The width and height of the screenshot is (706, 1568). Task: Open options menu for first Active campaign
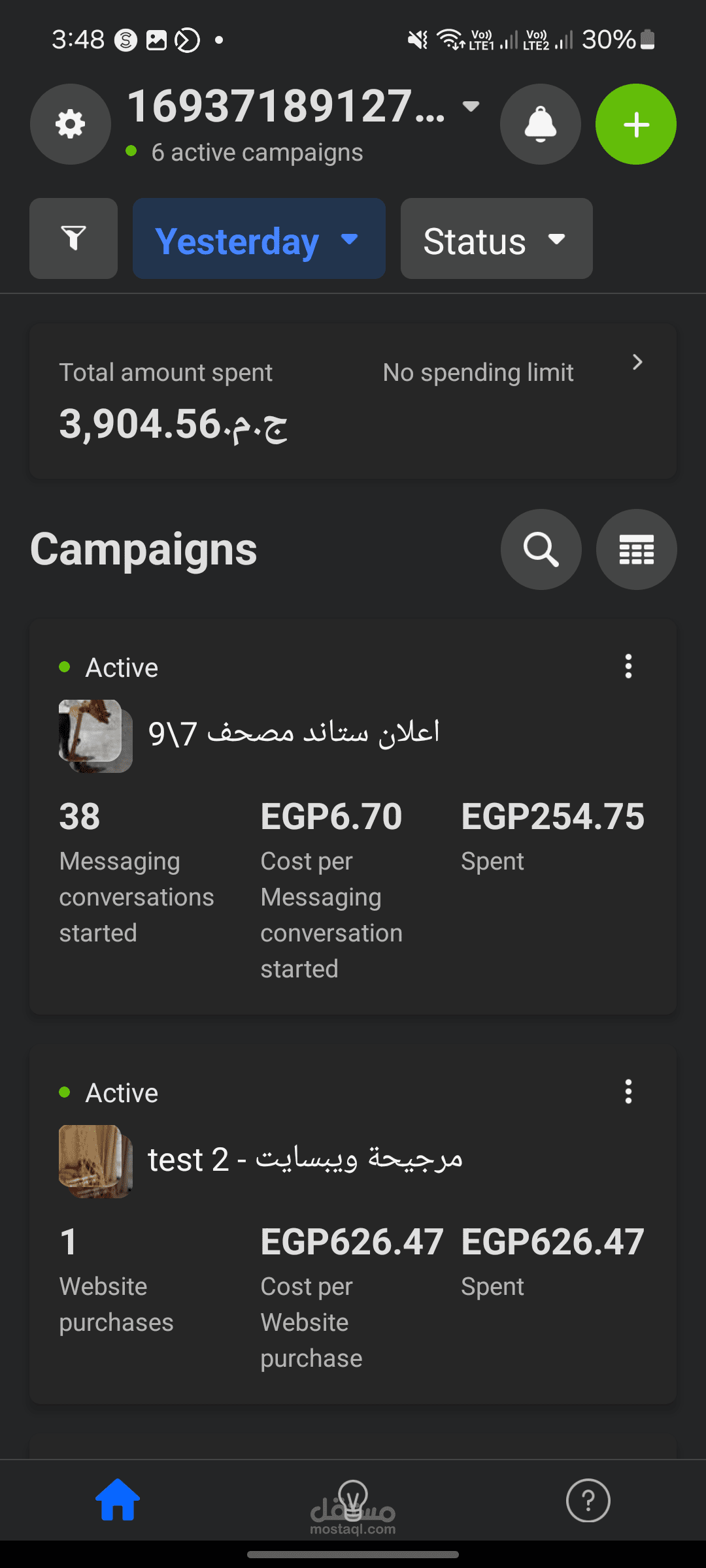628,666
